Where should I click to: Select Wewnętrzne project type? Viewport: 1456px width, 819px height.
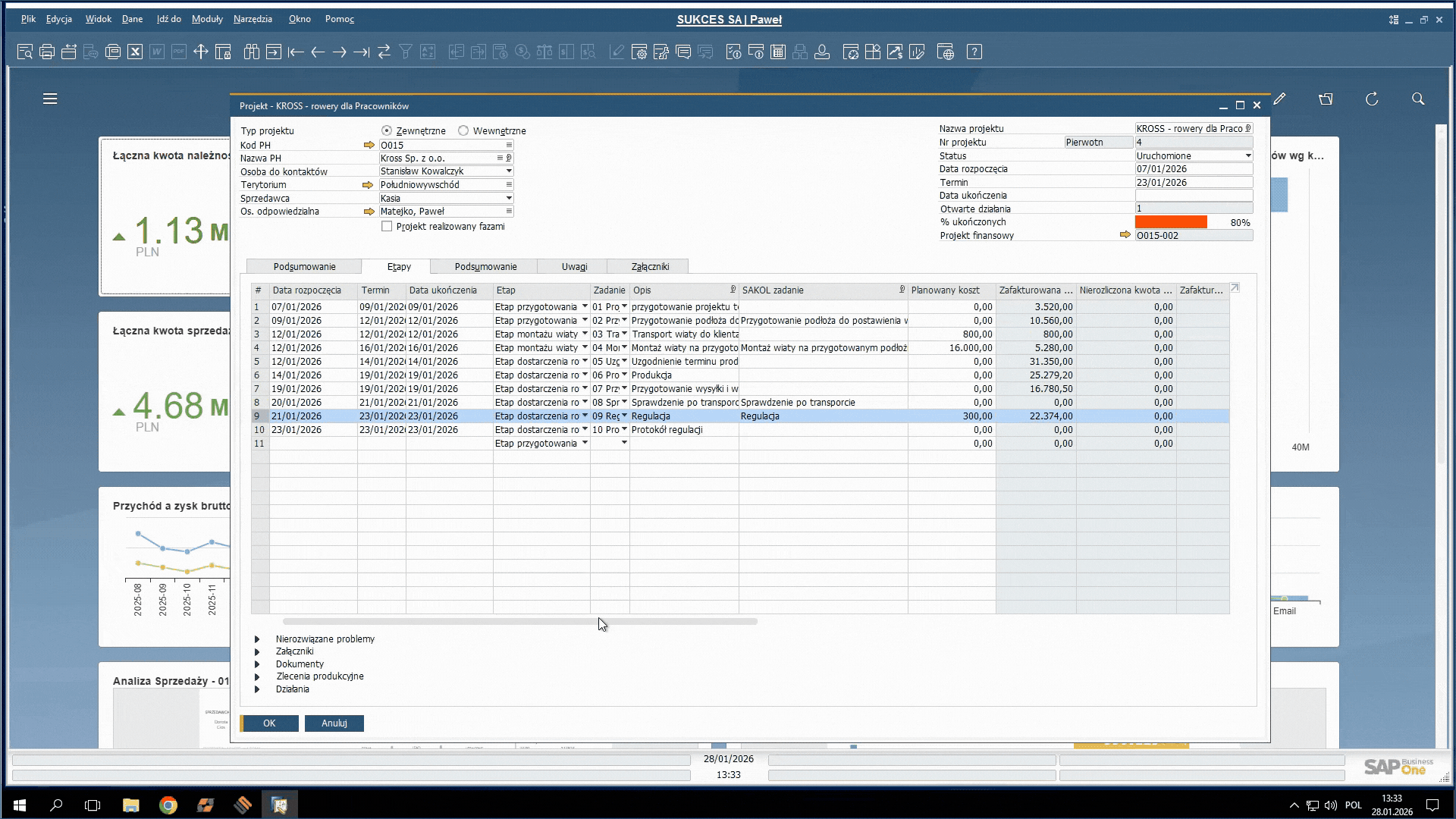pos(463,130)
